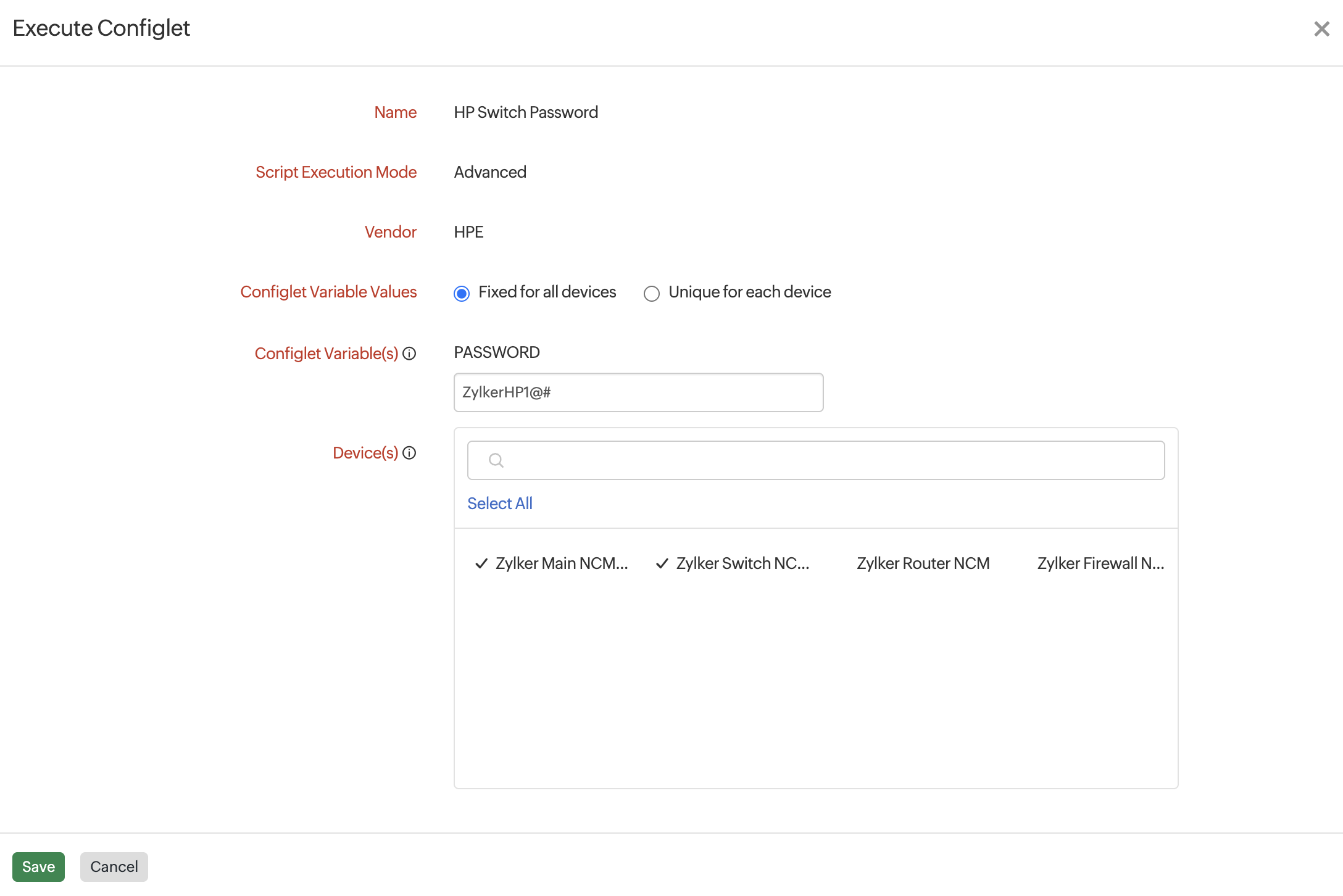This screenshot has width=1343, height=896.
Task: Click the HP Switch Password name text
Action: [526, 112]
